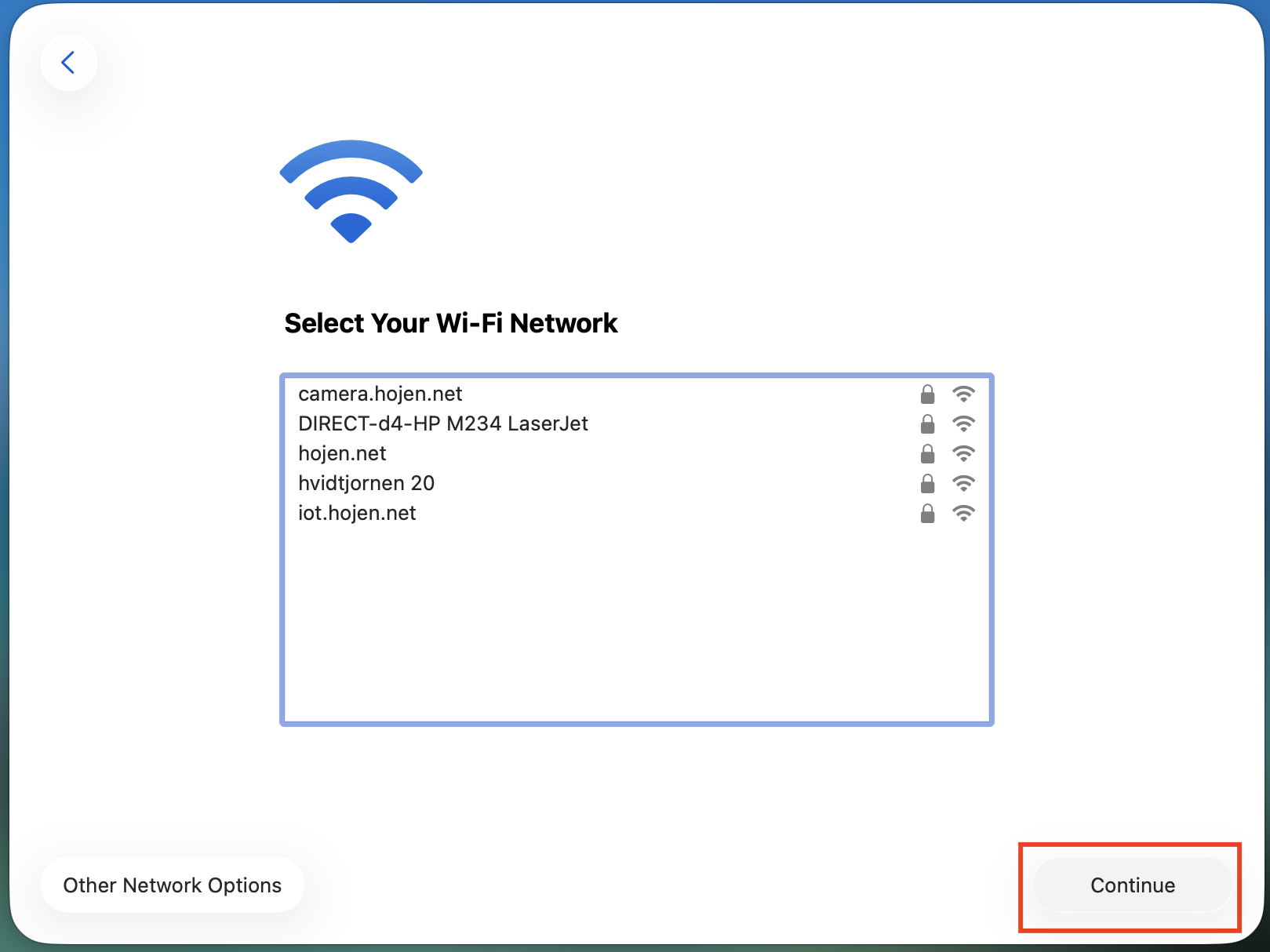Click Wi-Fi signal icon next to hojen.net
Screen dimensions: 1270x952
click(x=963, y=453)
